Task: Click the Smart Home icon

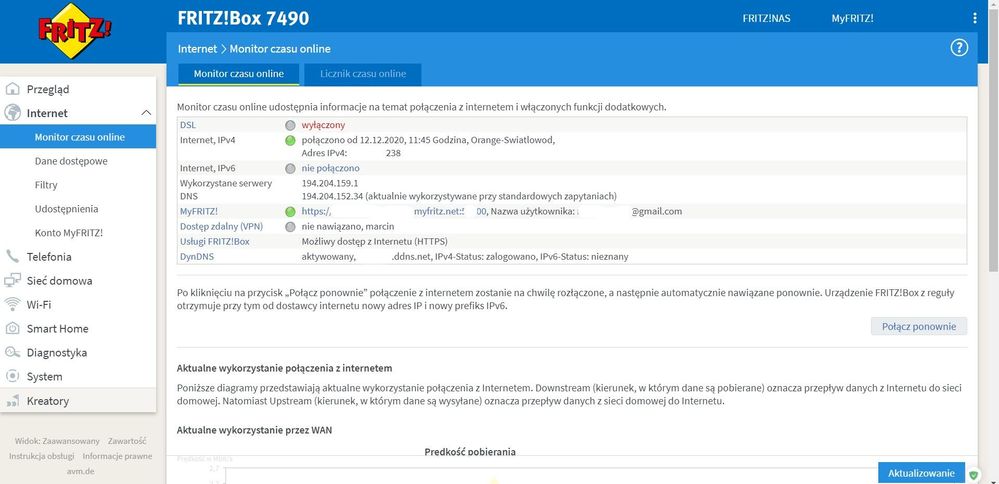Action: (x=13, y=329)
